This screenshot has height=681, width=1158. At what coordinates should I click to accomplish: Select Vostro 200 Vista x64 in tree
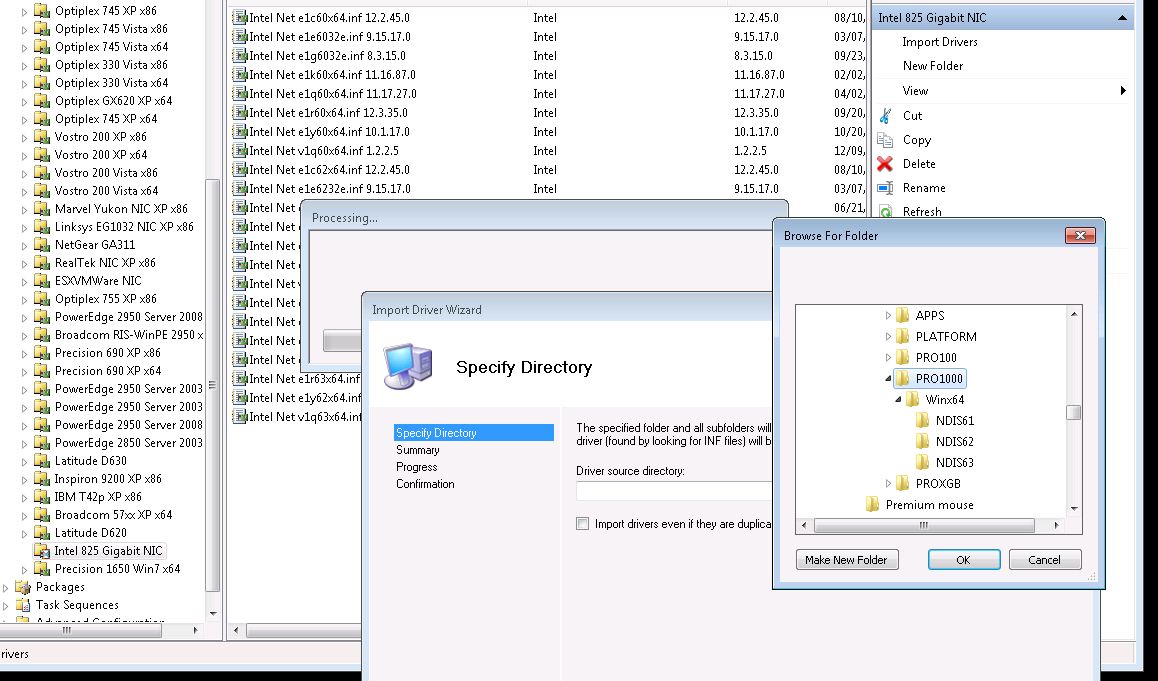click(x=106, y=191)
